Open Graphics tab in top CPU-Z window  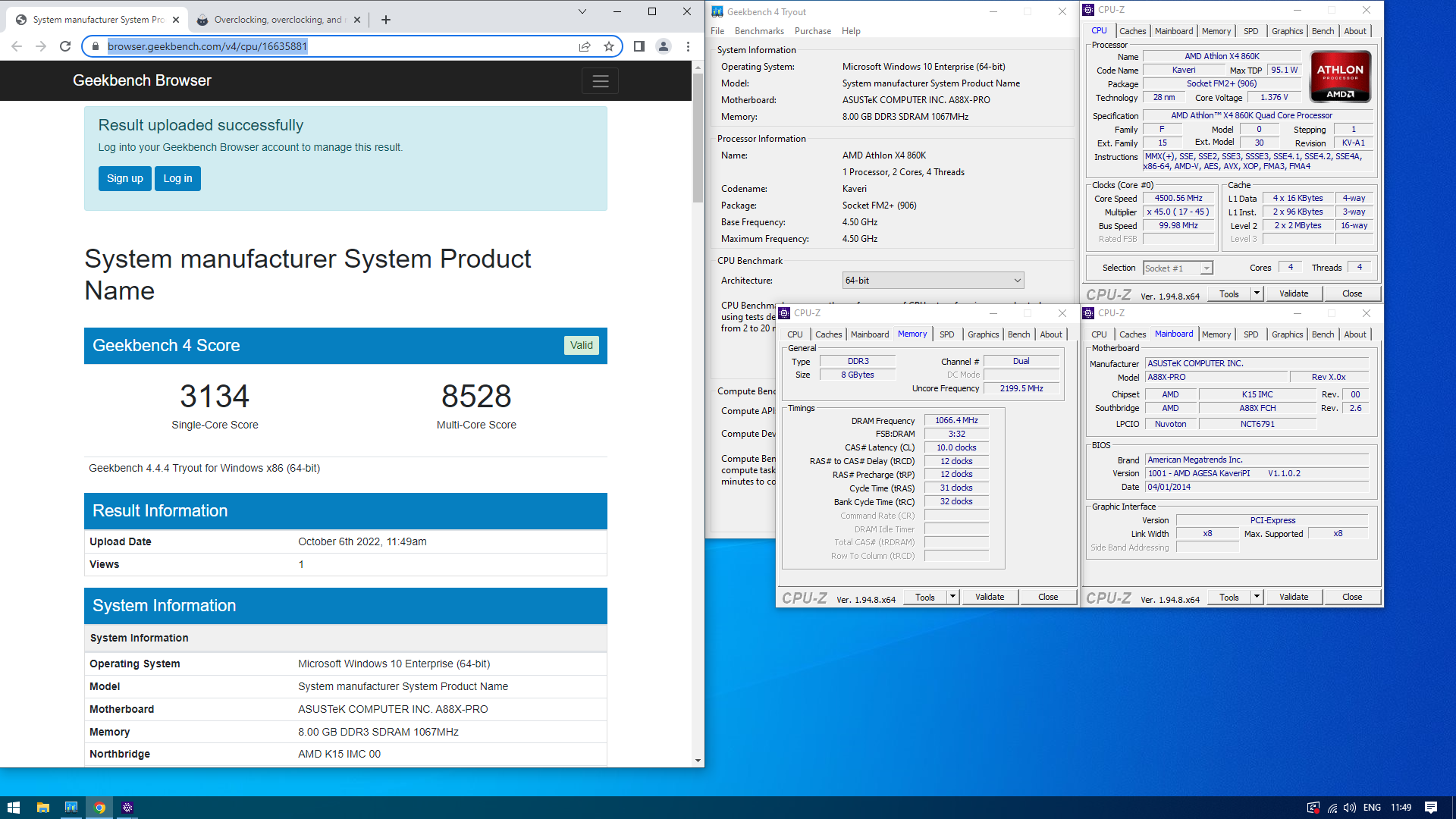click(1287, 31)
